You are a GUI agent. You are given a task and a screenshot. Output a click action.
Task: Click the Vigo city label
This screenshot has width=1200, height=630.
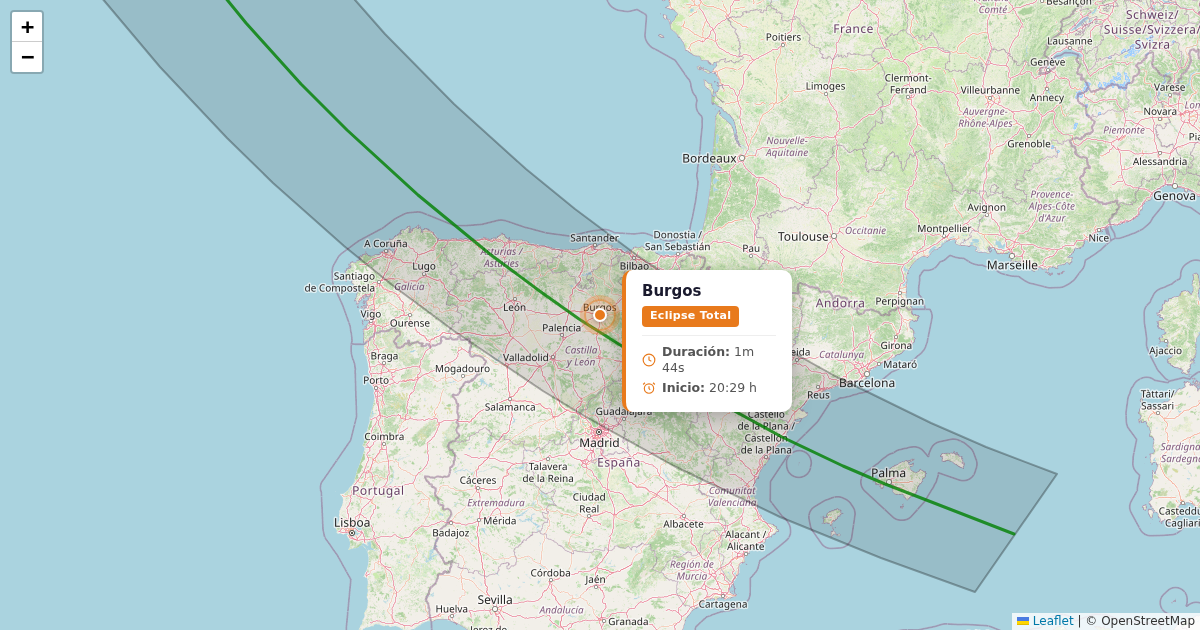coord(371,314)
